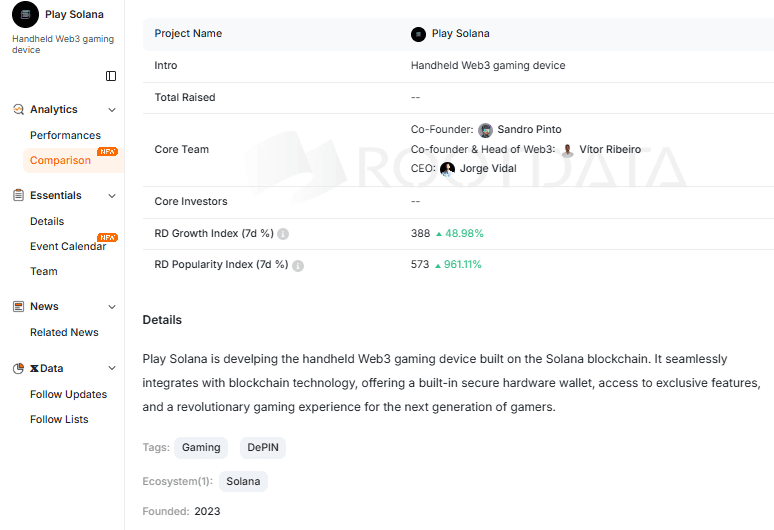Image resolution: width=774 pixels, height=530 pixels.
Task: Click the Gaming tag chip
Action: (201, 448)
